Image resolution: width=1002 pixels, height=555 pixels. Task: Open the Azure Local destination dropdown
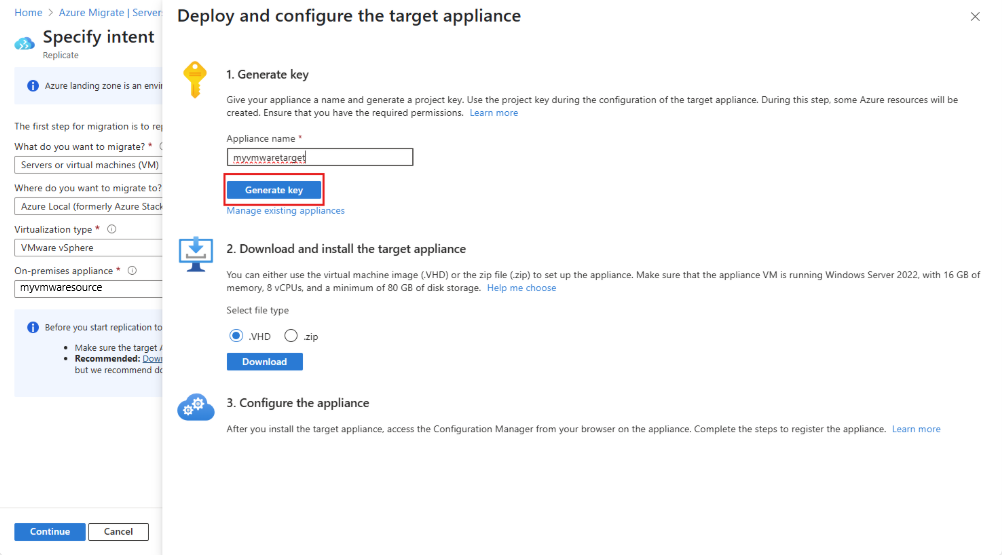(x=88, y=206)
